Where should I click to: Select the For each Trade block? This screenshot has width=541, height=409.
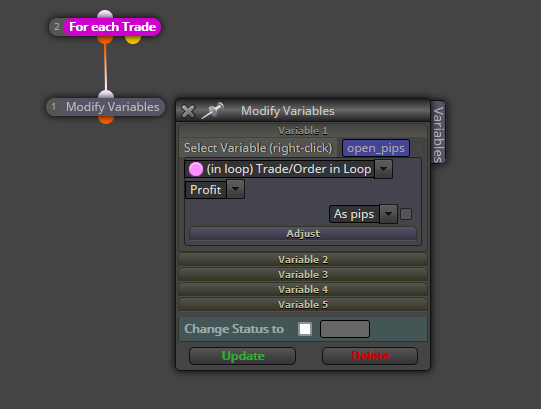(x=112, y=27)
